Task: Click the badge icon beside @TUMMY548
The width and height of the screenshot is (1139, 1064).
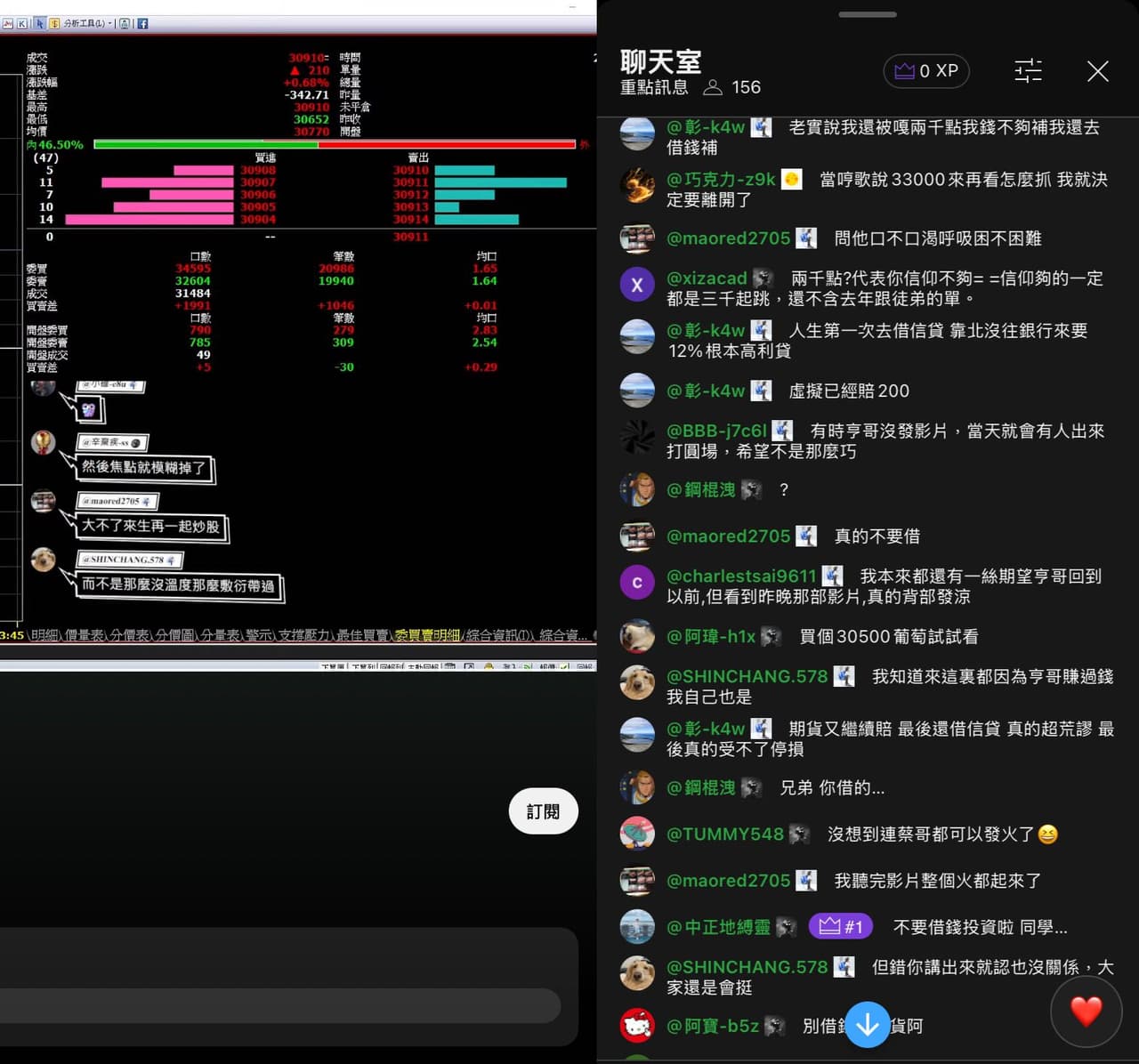Action: (x=799, y=834)
